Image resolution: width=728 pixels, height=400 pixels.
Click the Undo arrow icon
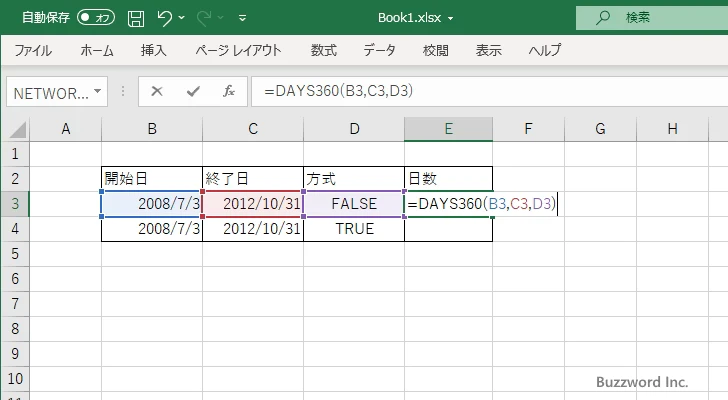click(x=164, y=18)
